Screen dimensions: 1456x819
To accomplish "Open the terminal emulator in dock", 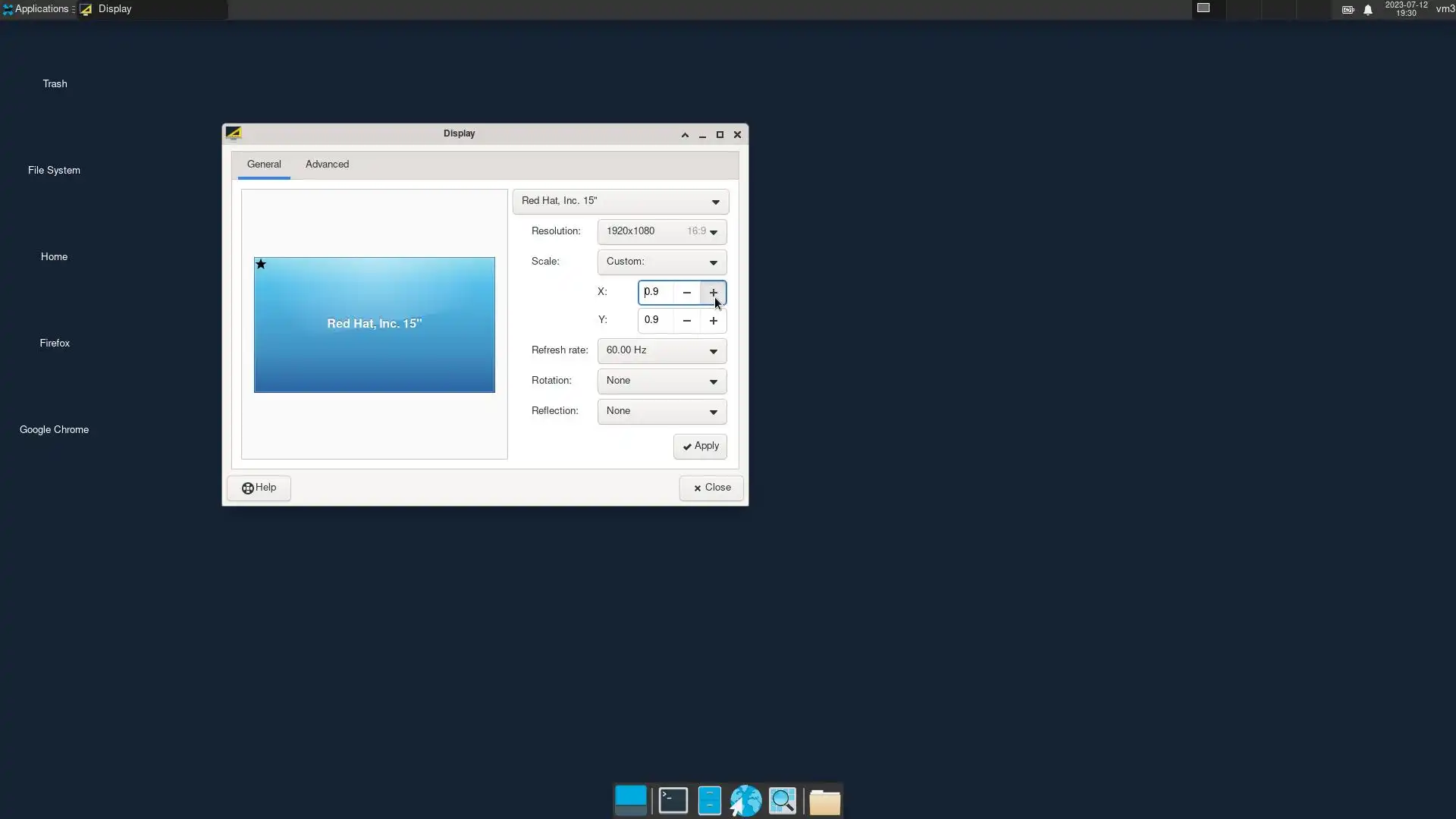I will [673, 801].
